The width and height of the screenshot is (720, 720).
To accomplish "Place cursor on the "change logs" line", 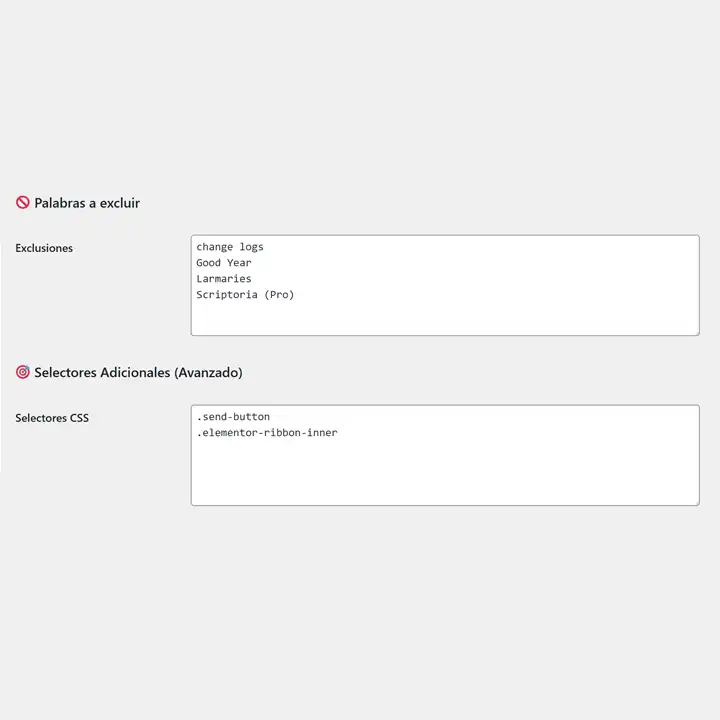I will coord(230,247).
